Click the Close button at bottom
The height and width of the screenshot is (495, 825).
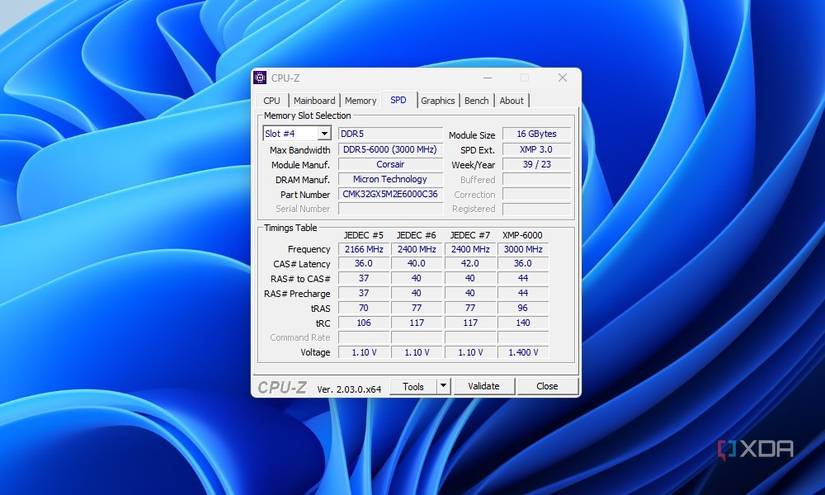[547, 386]
